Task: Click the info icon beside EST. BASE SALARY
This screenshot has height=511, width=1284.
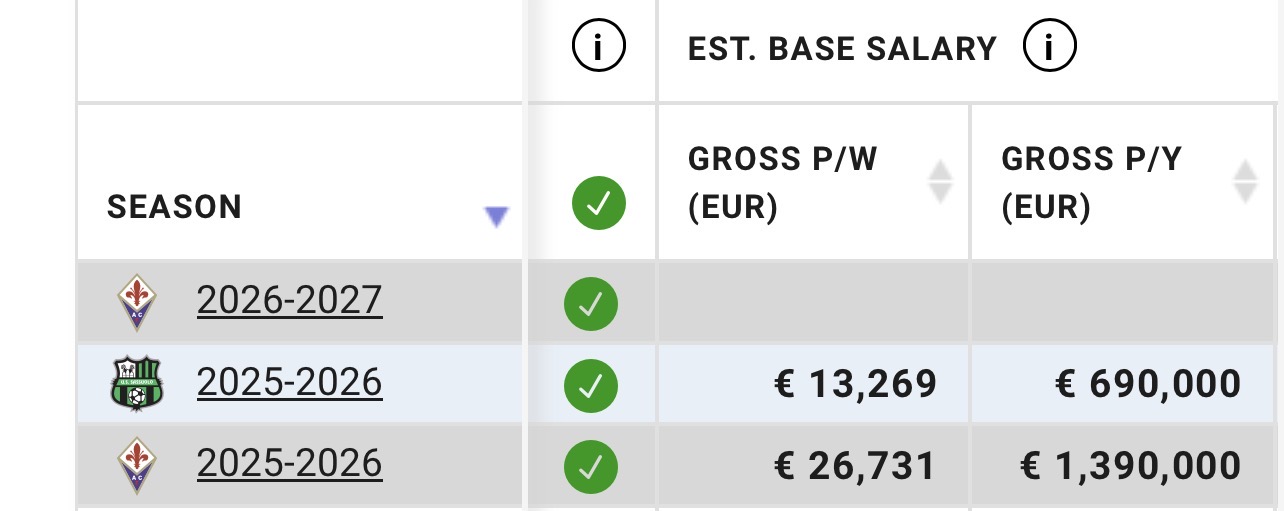Action: pos(1049,48)
